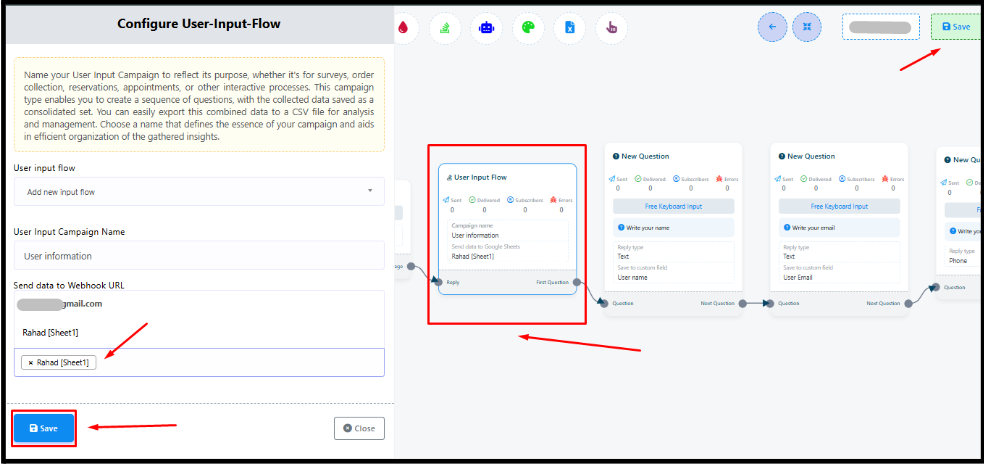Select the blue robot icon
This screenshot has height=465, width=984.
point(487,28)
